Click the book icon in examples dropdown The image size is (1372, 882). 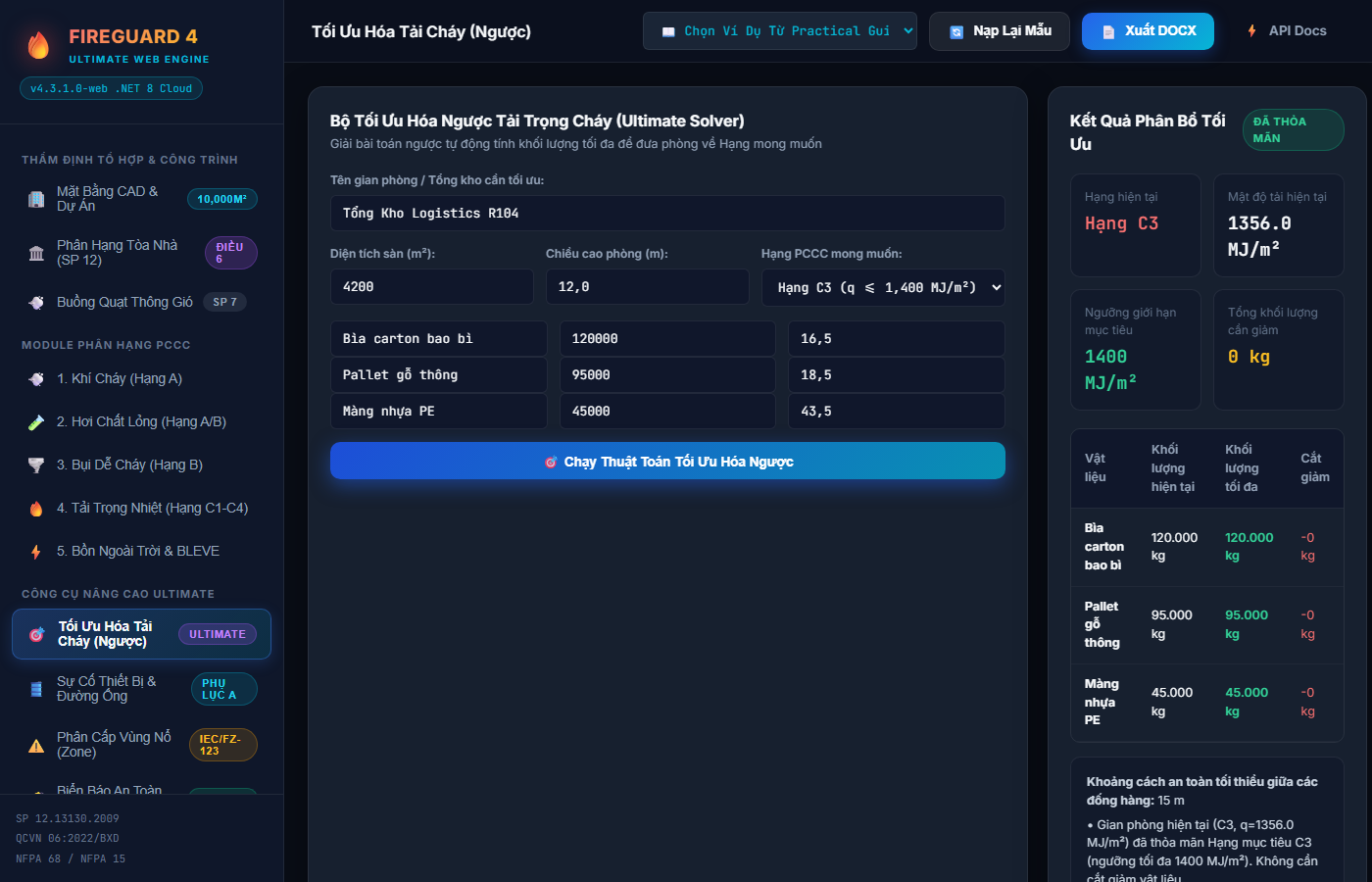[668, 31]
